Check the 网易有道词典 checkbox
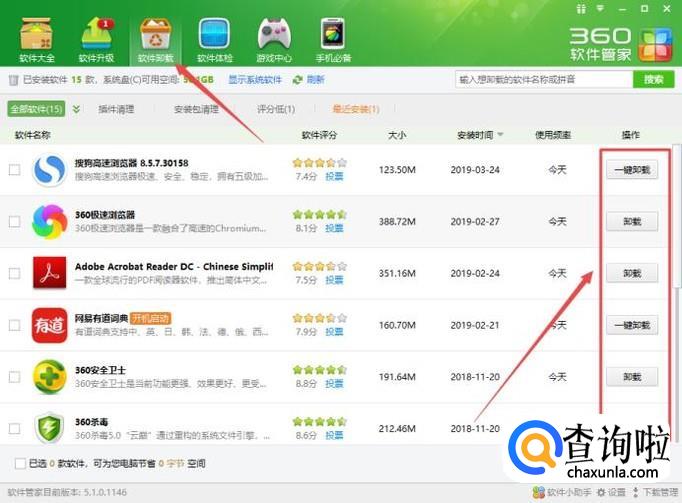 coord(14,325)
